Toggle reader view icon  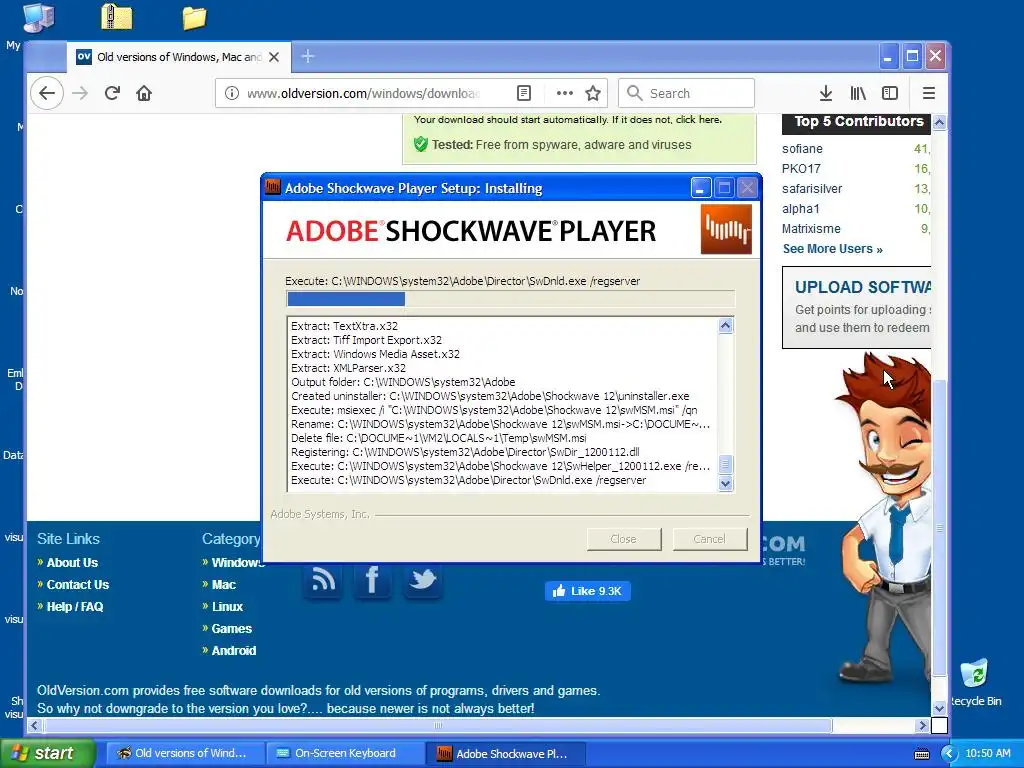click(x=524, y=93)
